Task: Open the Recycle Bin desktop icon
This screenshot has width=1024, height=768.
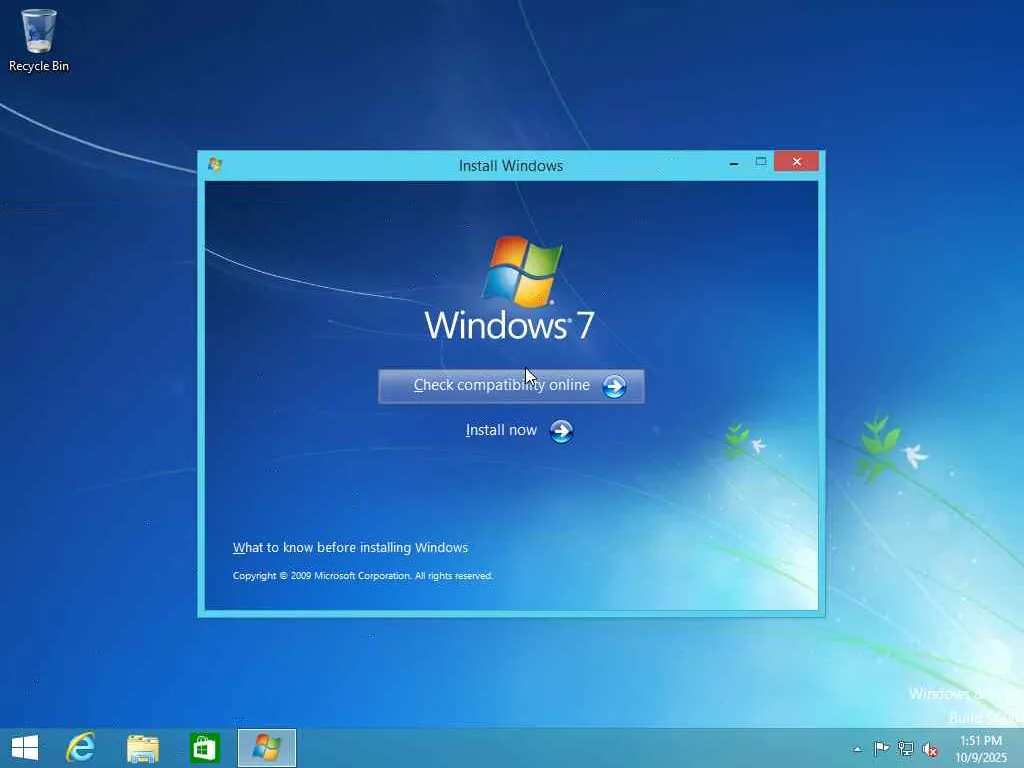Action: pos(39,40)
